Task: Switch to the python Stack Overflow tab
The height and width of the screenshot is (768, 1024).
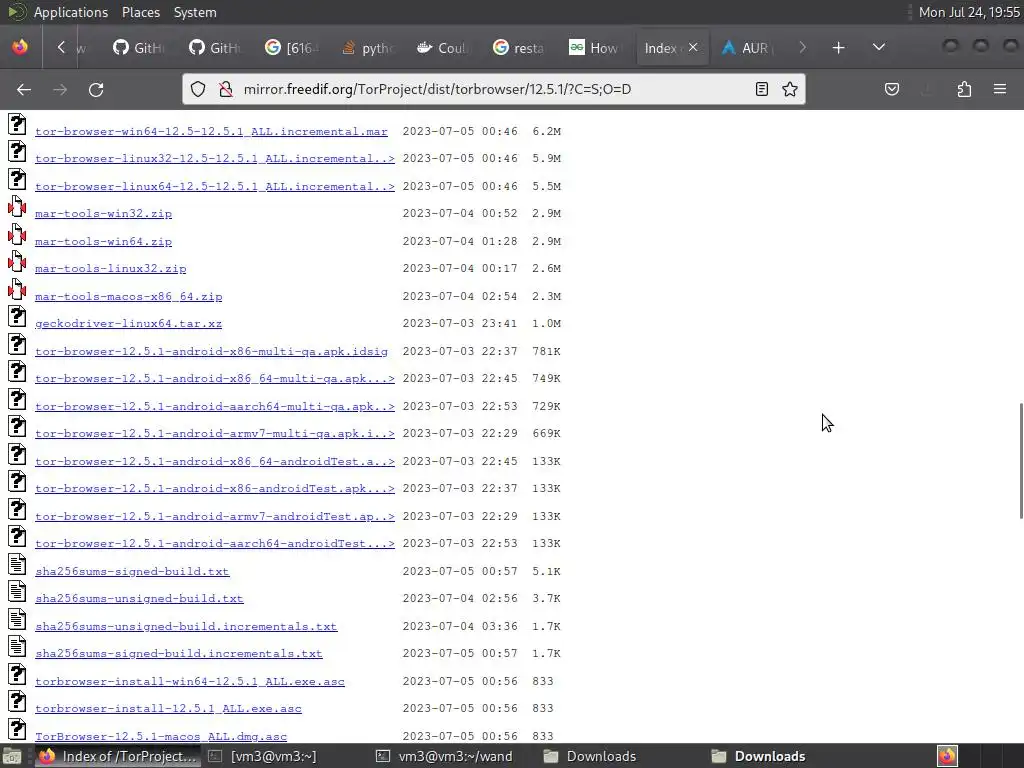Action: point(368,48)
